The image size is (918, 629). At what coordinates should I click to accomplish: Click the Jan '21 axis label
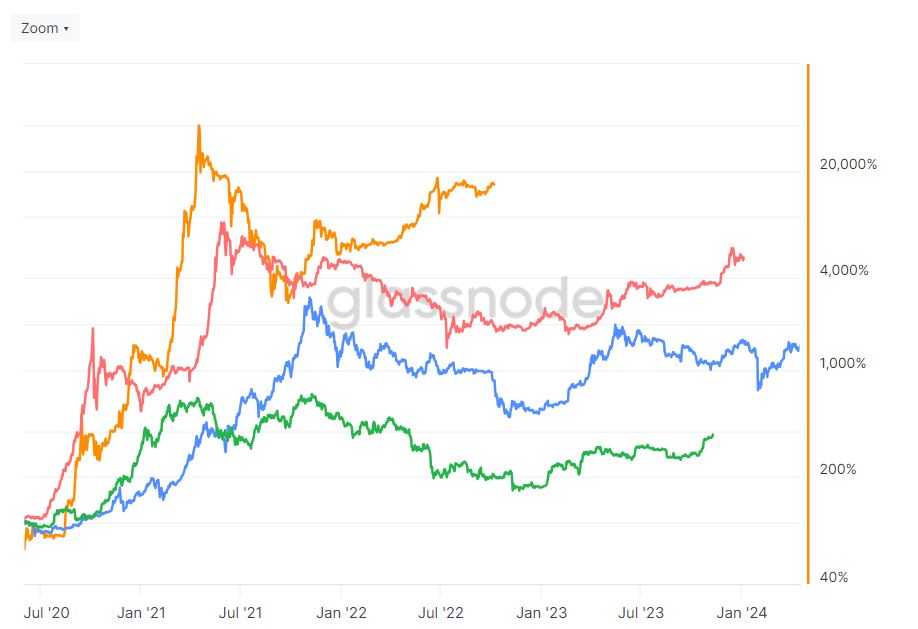pos(141,613)
